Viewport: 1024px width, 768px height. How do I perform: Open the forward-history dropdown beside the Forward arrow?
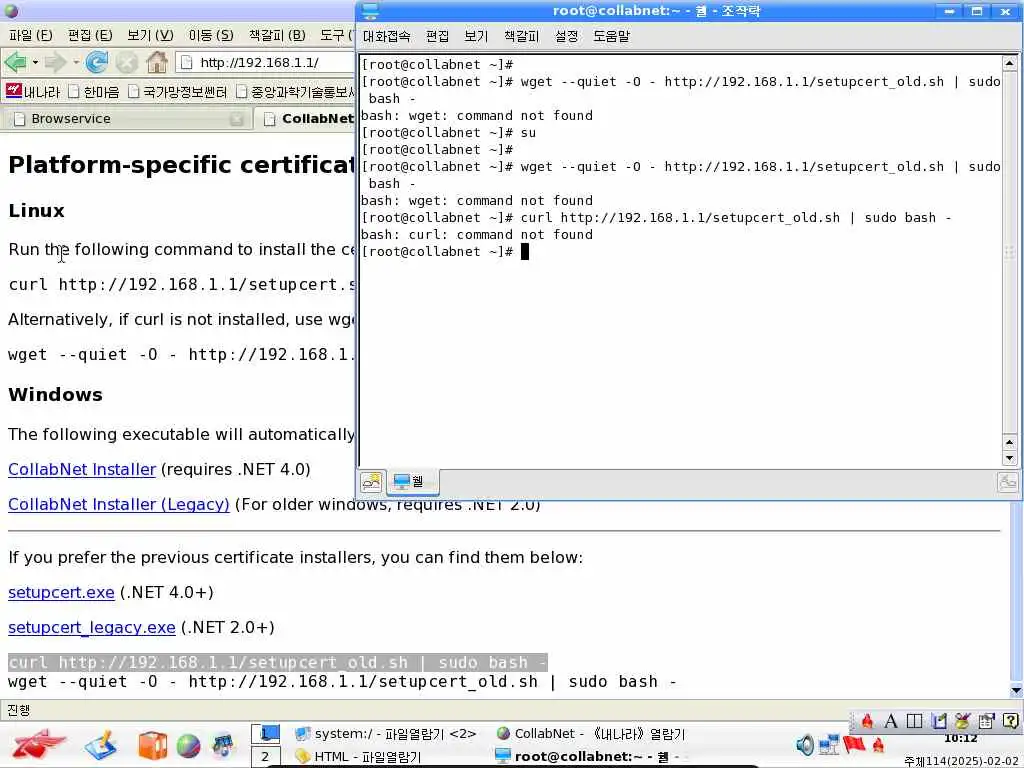click(76, 63)
